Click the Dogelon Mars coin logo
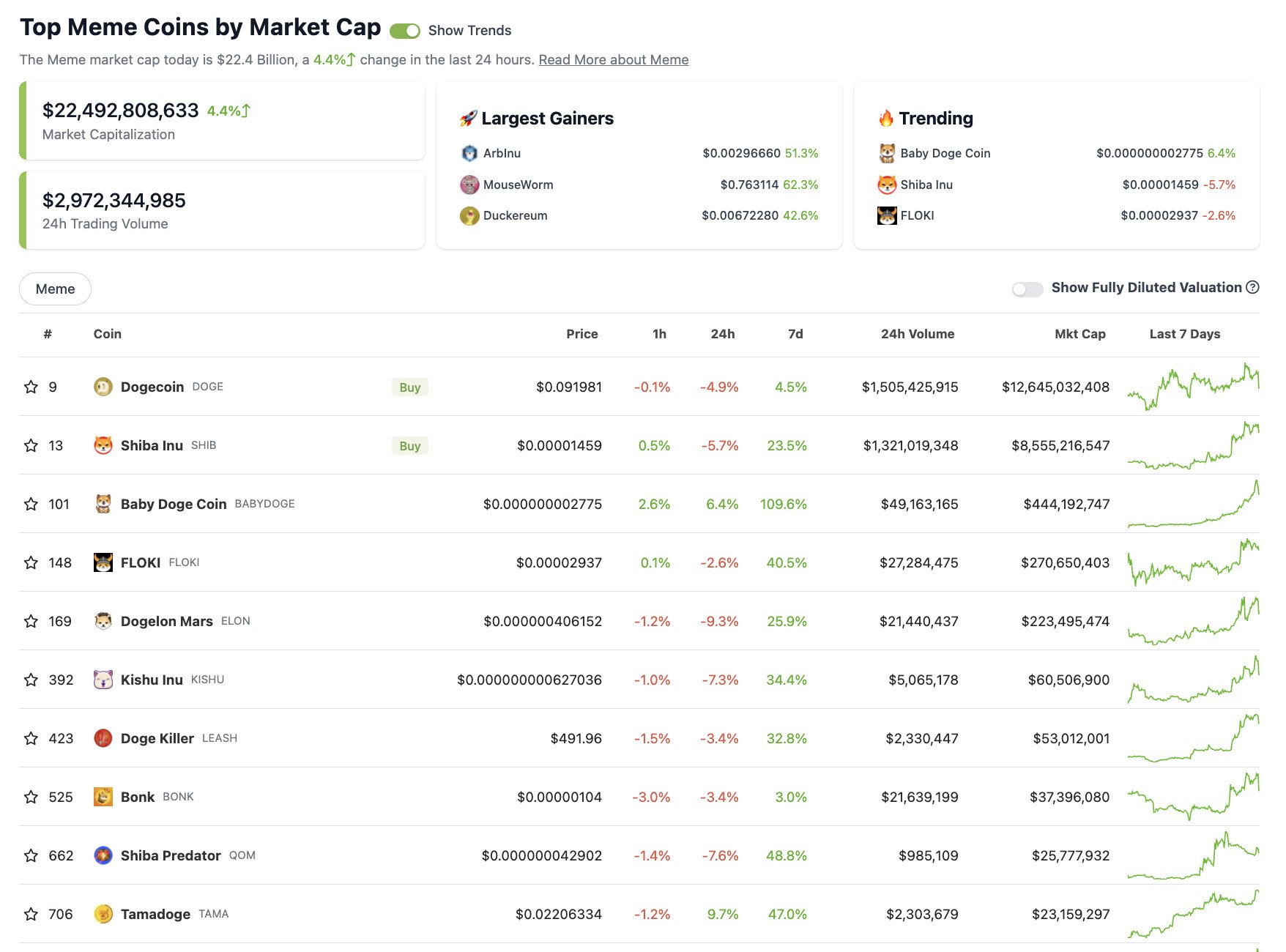 (103, 621)
